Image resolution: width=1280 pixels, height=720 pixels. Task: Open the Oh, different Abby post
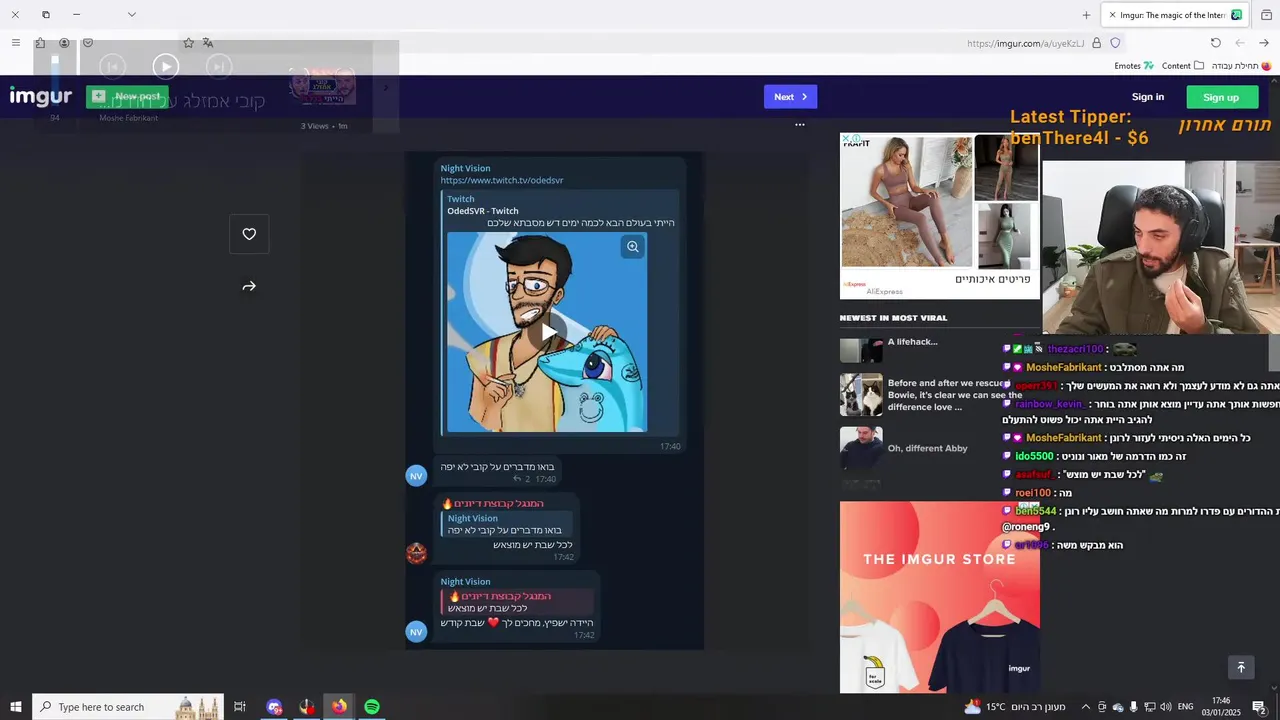pos(927,448)
